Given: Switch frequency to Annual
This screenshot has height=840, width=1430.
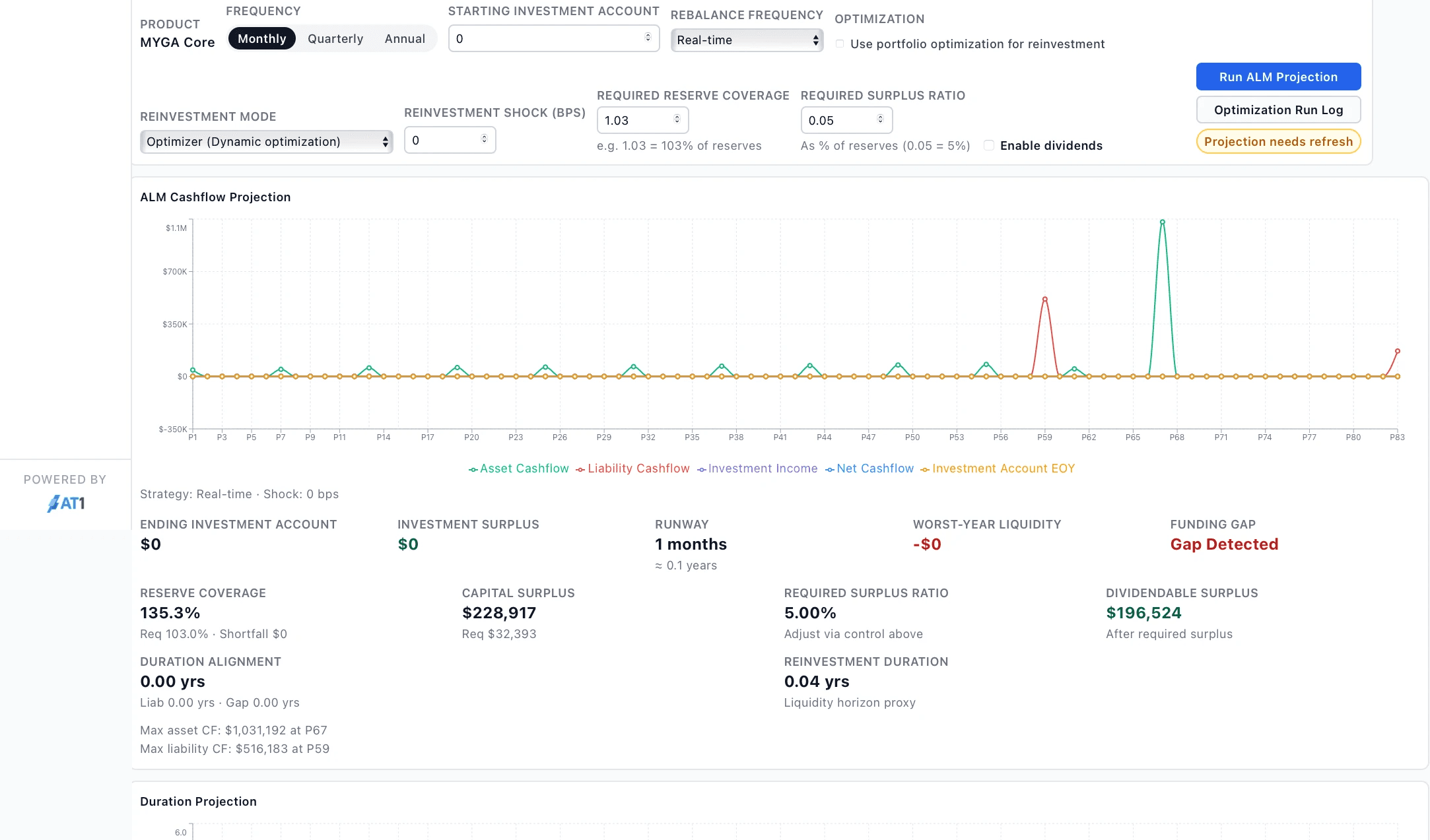Looking at the screenshot, I should point(405,39).
